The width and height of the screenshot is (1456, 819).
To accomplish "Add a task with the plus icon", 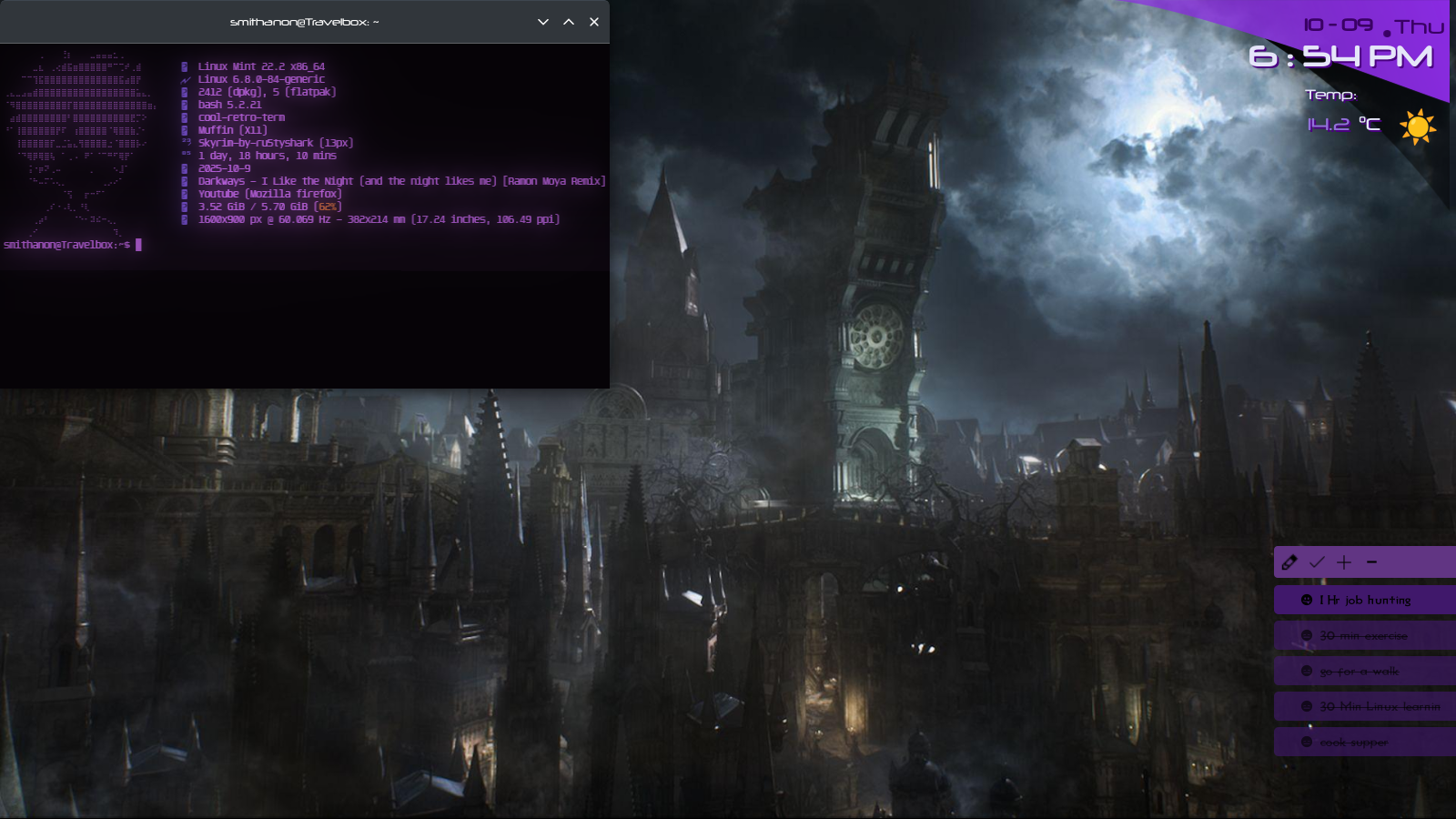I will click(x=1344, y=562).
